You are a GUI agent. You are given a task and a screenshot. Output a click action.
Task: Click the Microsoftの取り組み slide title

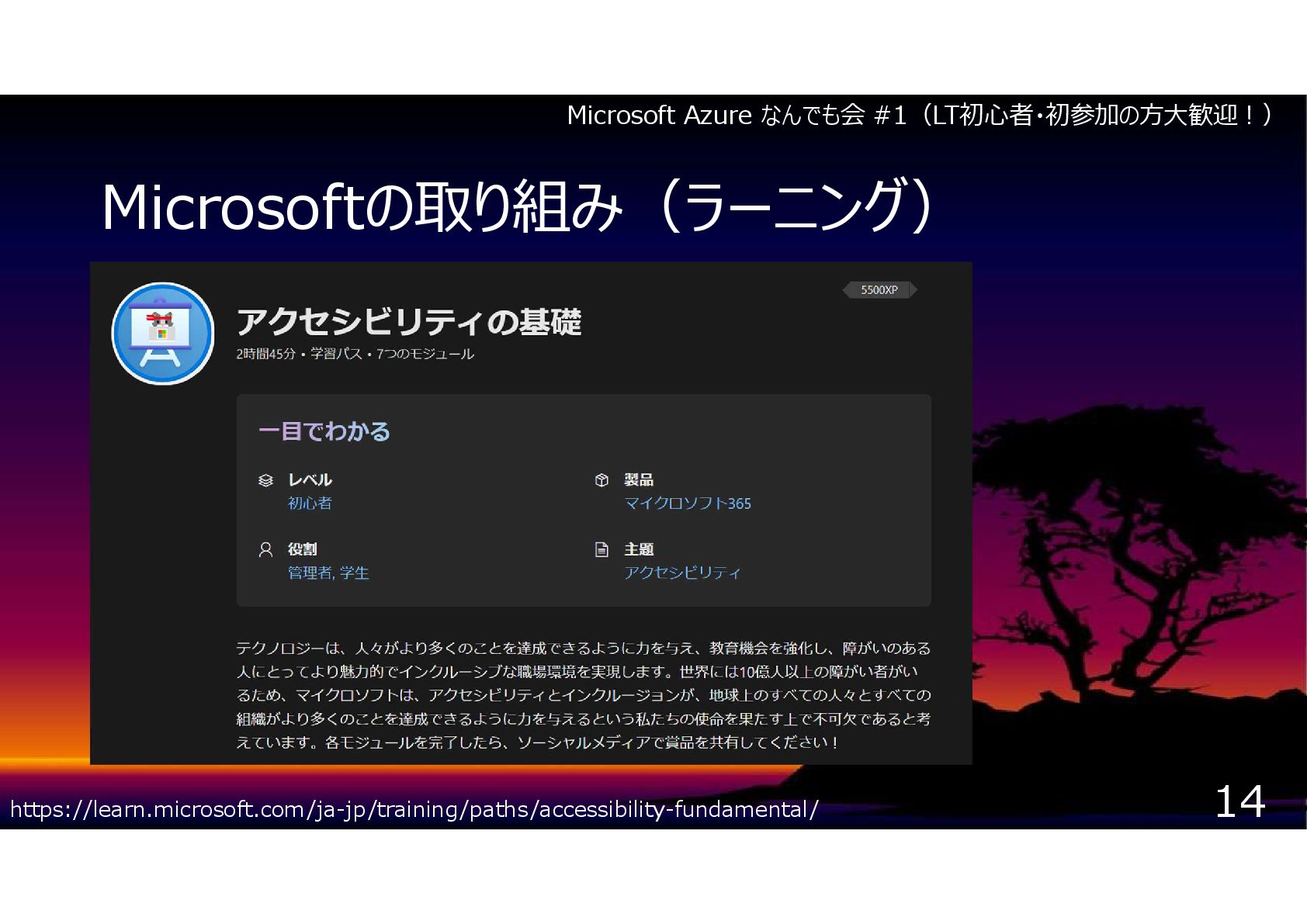point(517,207)
